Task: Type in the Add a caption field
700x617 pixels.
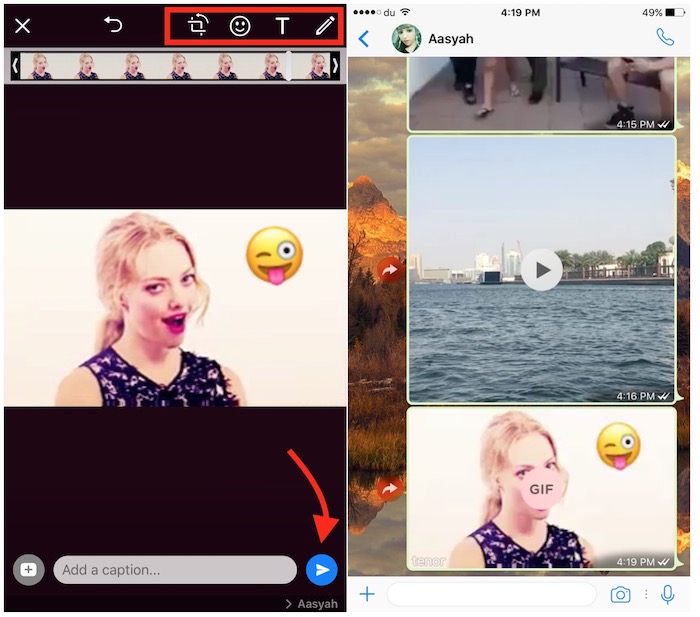Action: (175, 570)
